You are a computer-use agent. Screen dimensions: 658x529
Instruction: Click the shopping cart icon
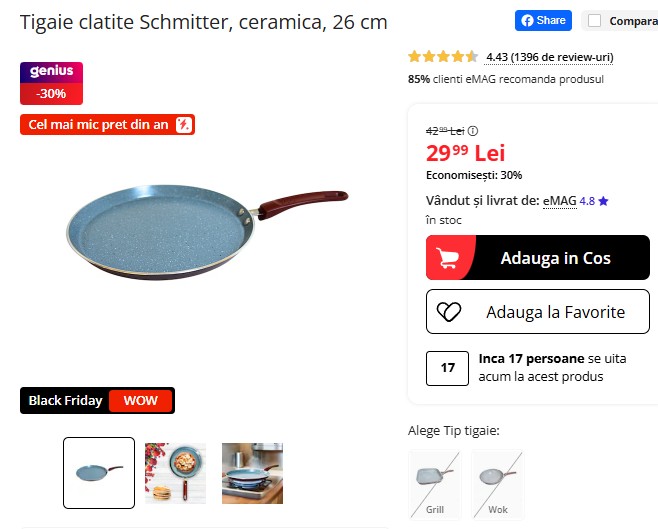[x=446, y=258]
